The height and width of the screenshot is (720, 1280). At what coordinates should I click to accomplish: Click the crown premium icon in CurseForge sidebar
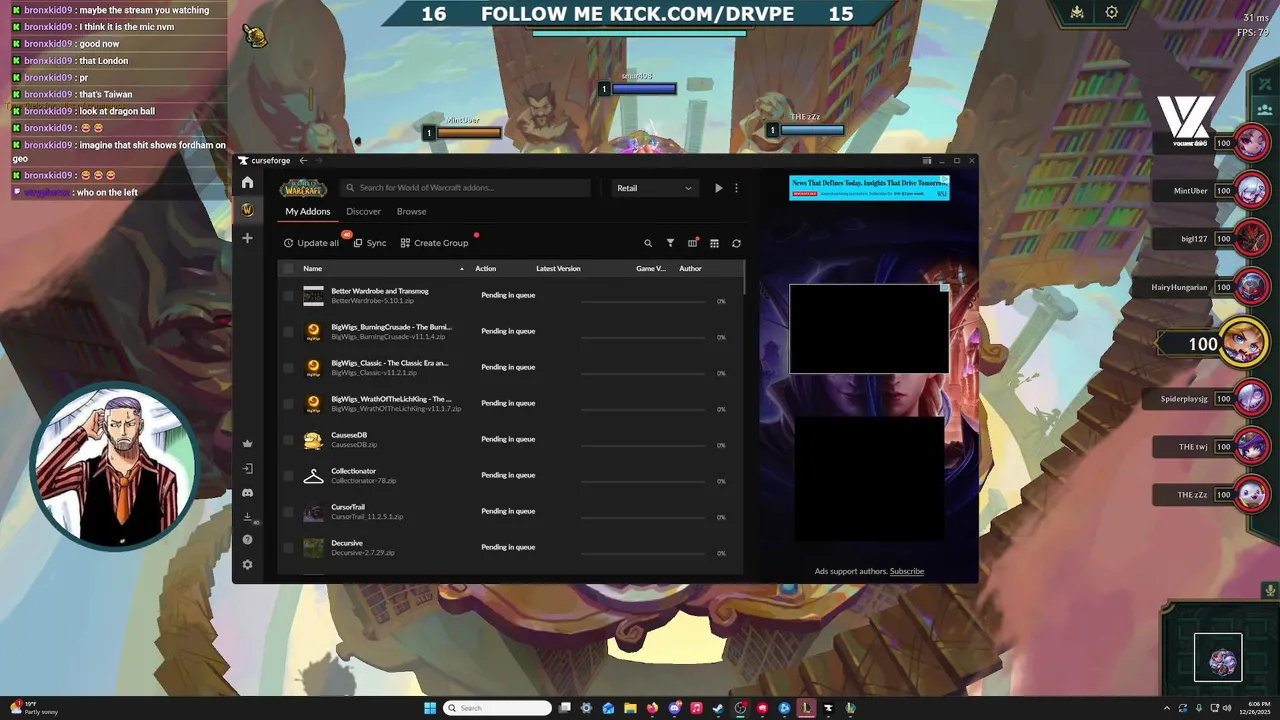coord(247,444)
